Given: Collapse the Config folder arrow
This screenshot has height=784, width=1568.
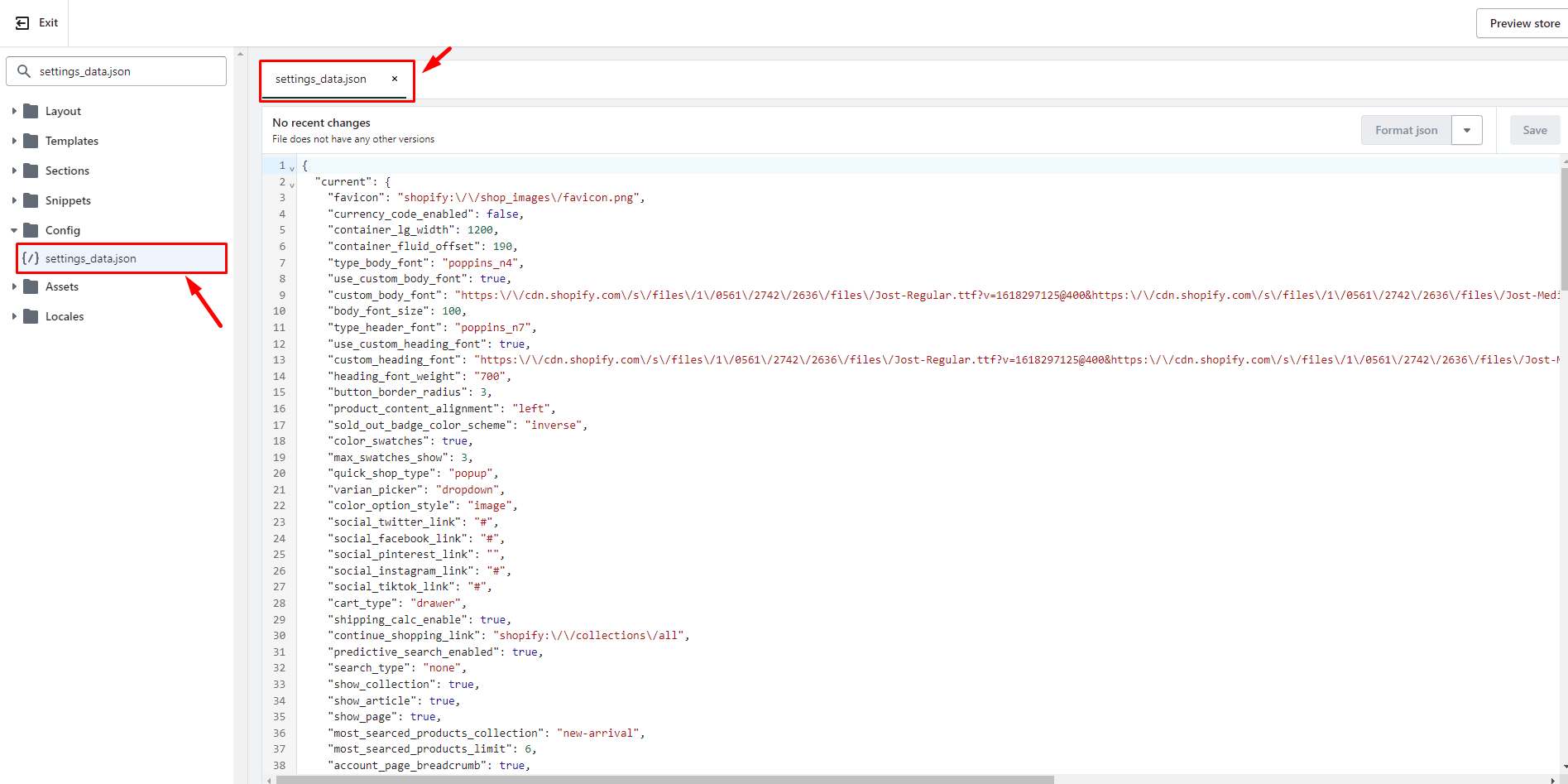Looking at the screenshot, I should tap(14, 230).
